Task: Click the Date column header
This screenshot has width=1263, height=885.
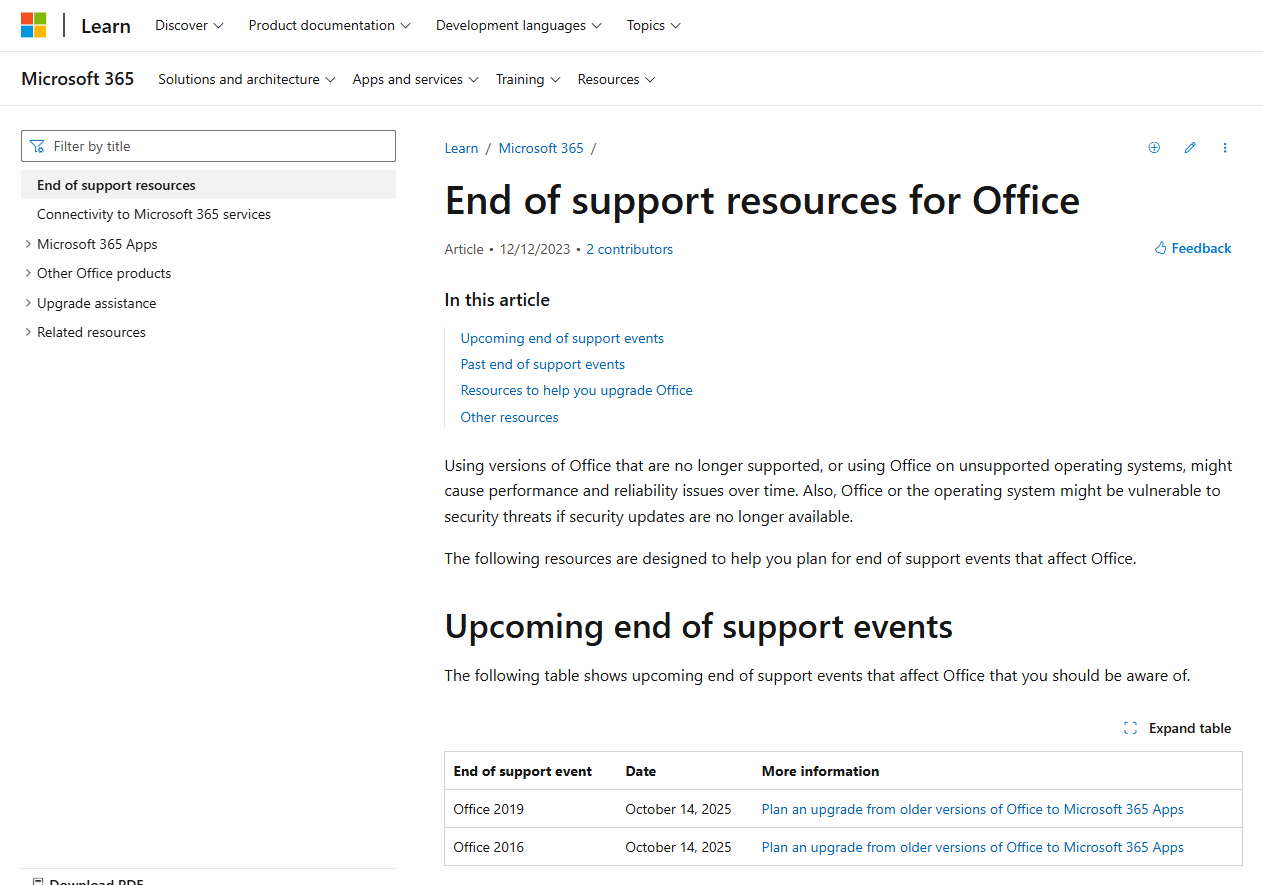Action: click(641, 771)
